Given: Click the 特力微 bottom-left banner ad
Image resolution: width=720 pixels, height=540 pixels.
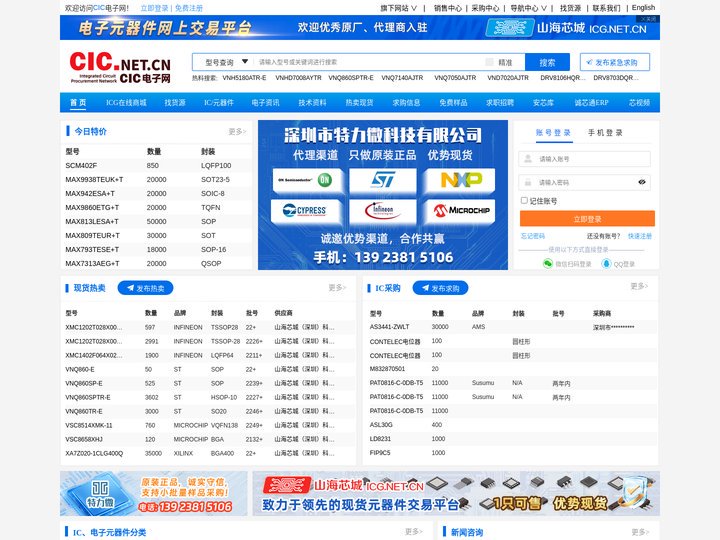Looking at the screenshot, I should pyautogui.click(x=153, y=493).
